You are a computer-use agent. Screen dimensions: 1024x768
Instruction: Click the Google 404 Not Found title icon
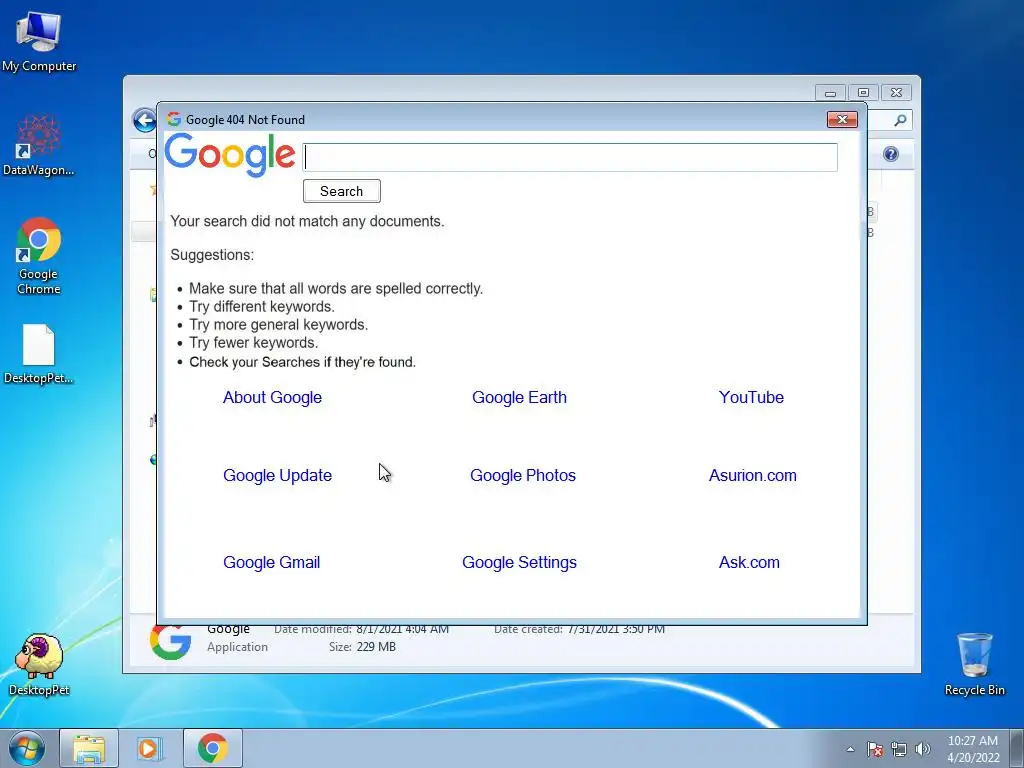[174, 119]
